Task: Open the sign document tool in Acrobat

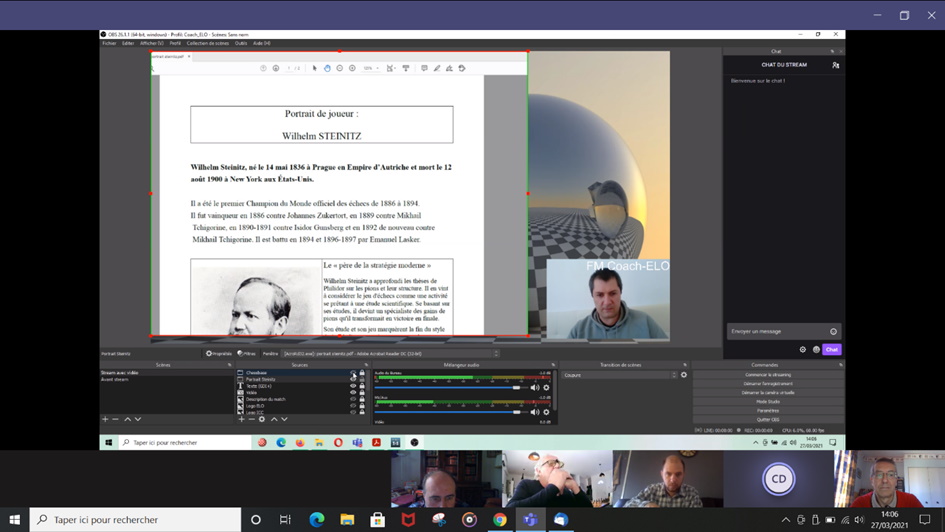Action: (x=449, y=69)
